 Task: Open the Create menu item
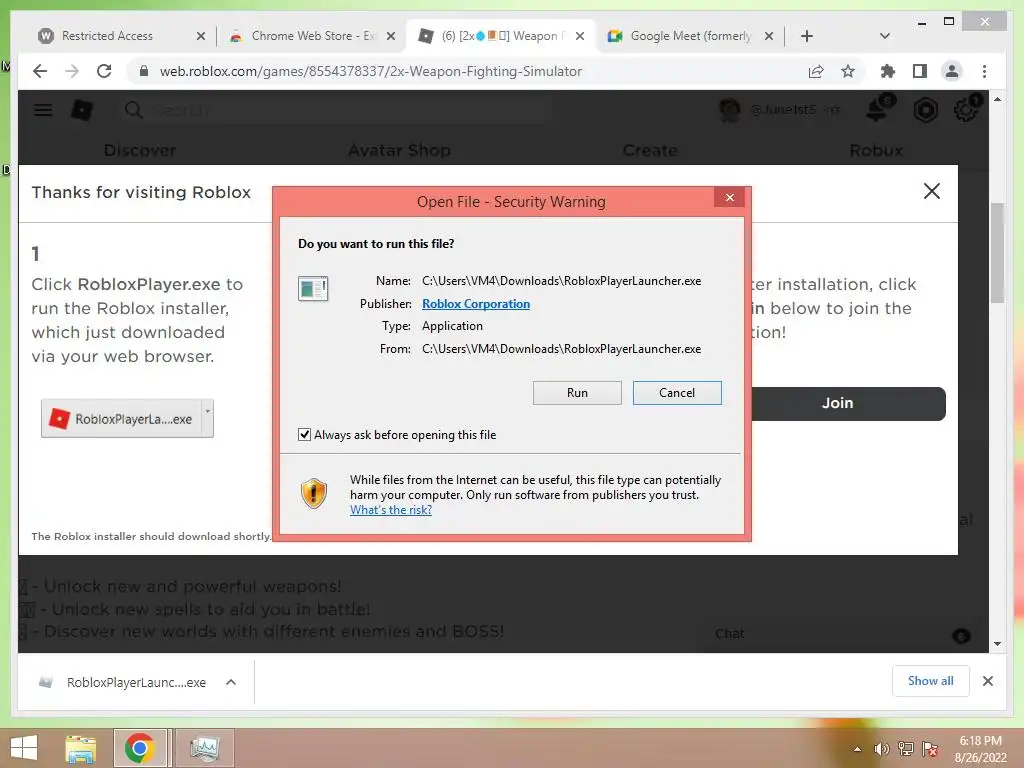650,150
